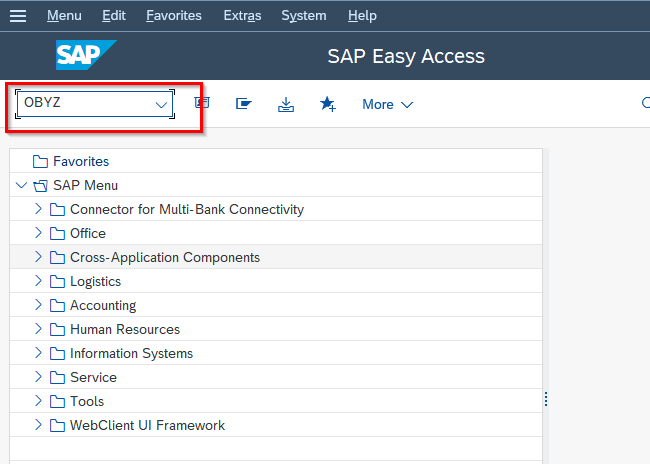Expand the Logistics folder
The image size is (650, 464).
coord(38,281)
